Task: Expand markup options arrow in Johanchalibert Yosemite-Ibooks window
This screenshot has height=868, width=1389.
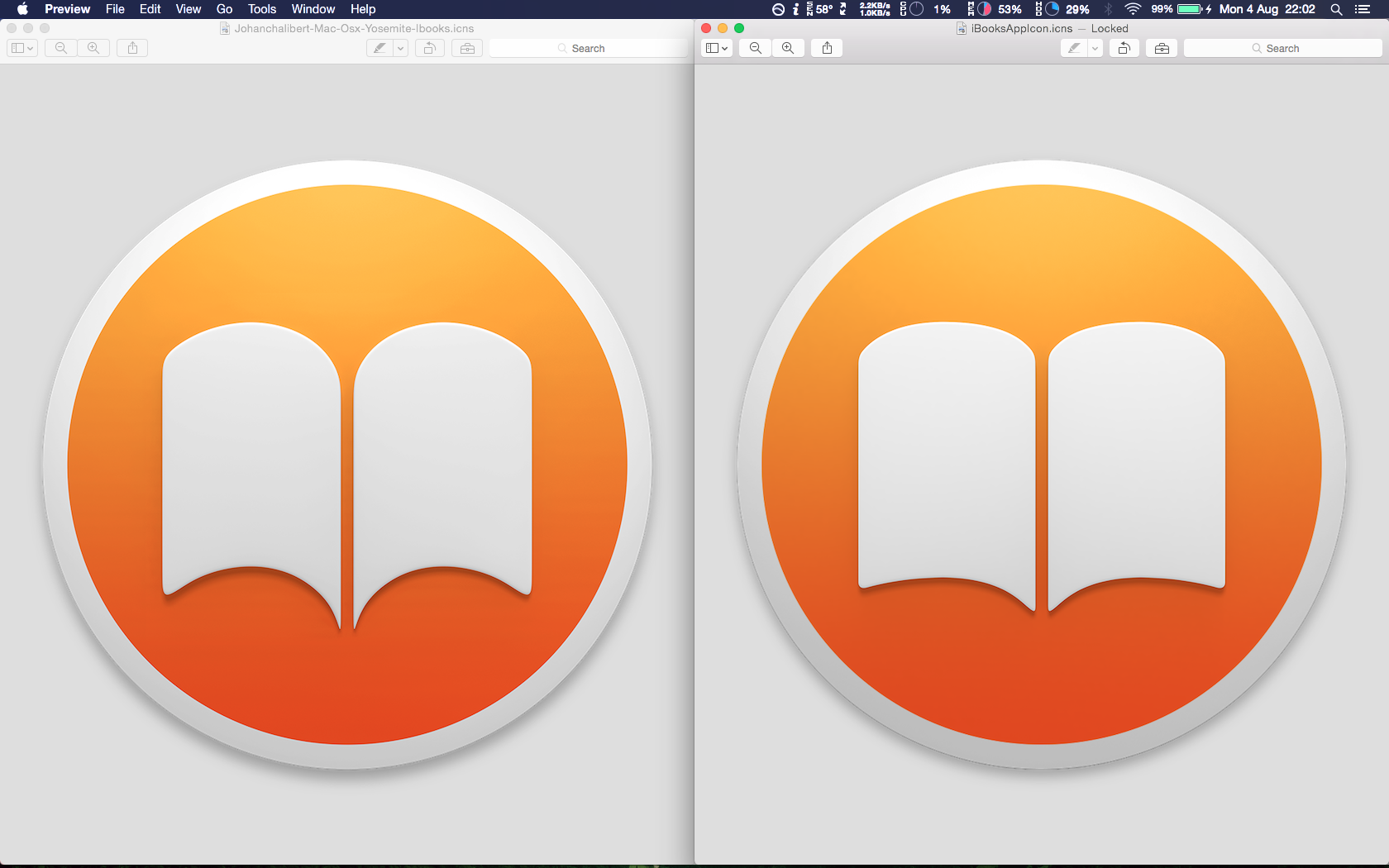Action: pyautogui.click(x=400, y=48)
